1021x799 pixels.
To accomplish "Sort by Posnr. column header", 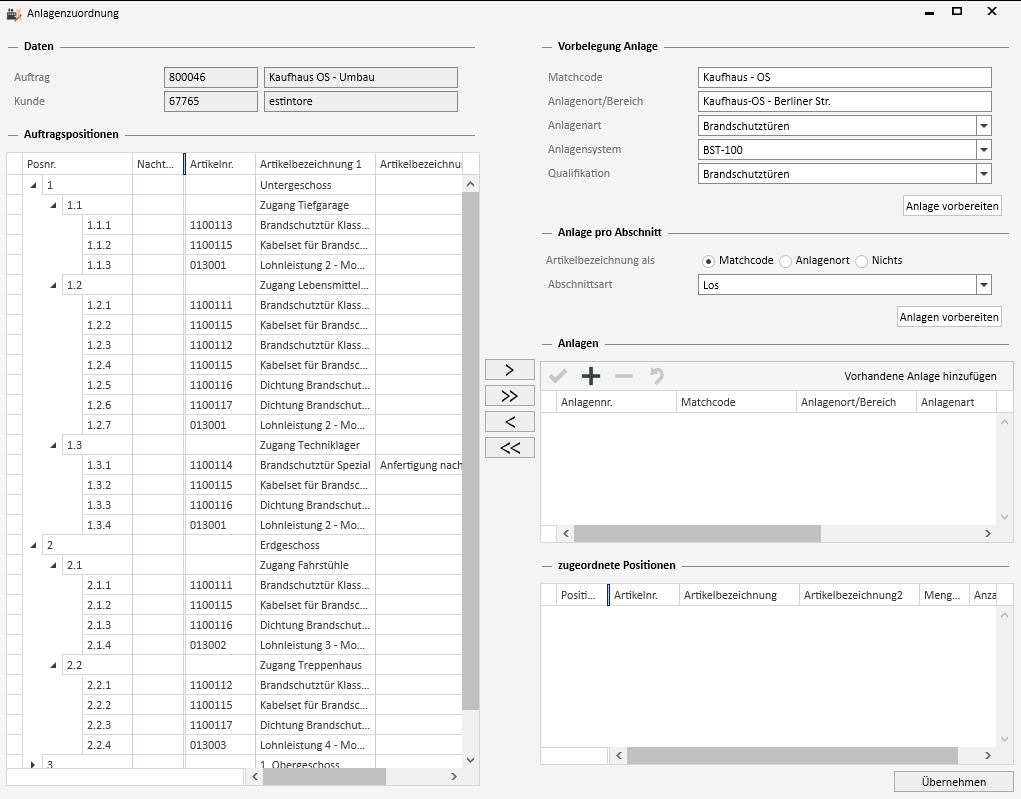I will point(77,164).
